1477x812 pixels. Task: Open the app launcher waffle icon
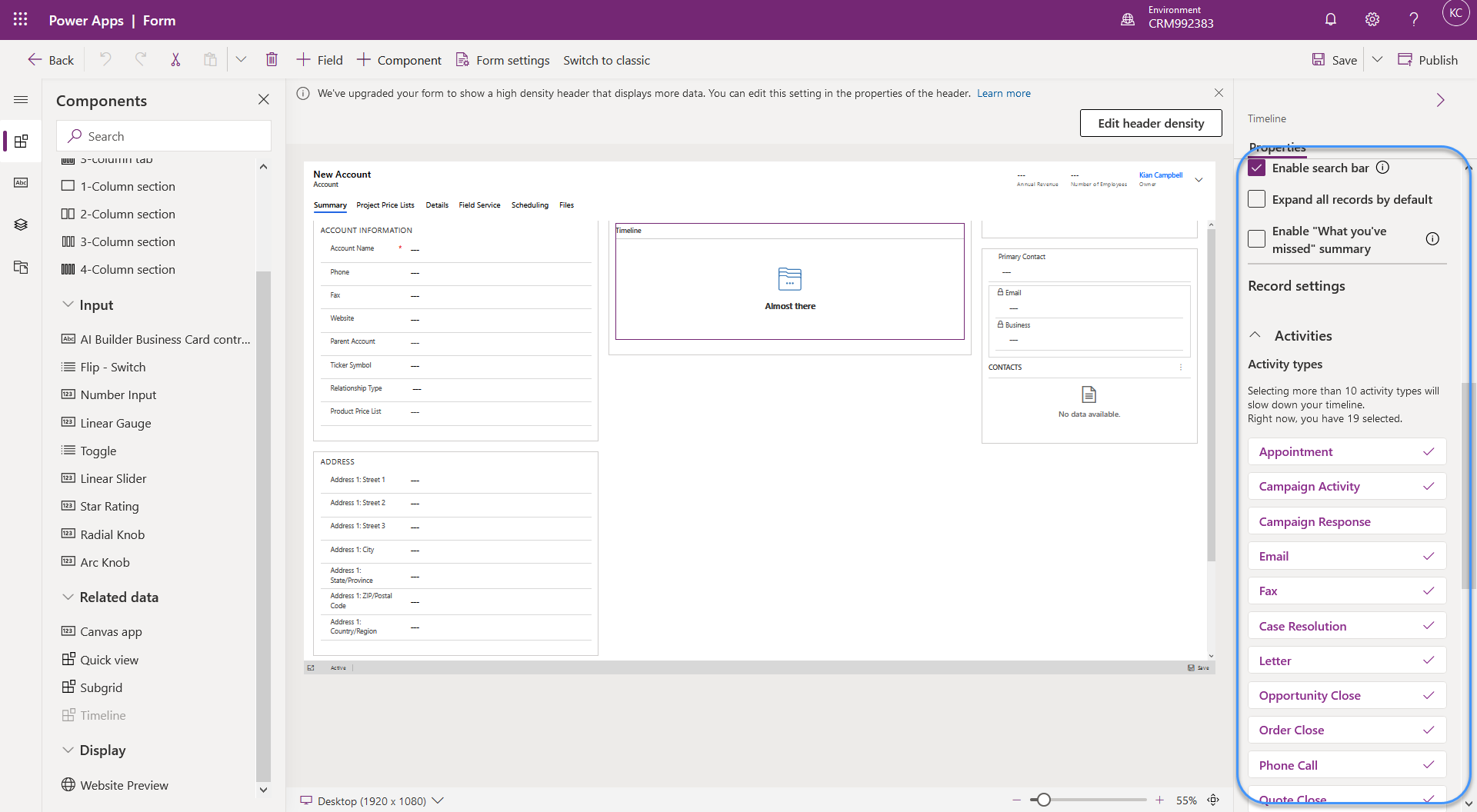(21, 20)
